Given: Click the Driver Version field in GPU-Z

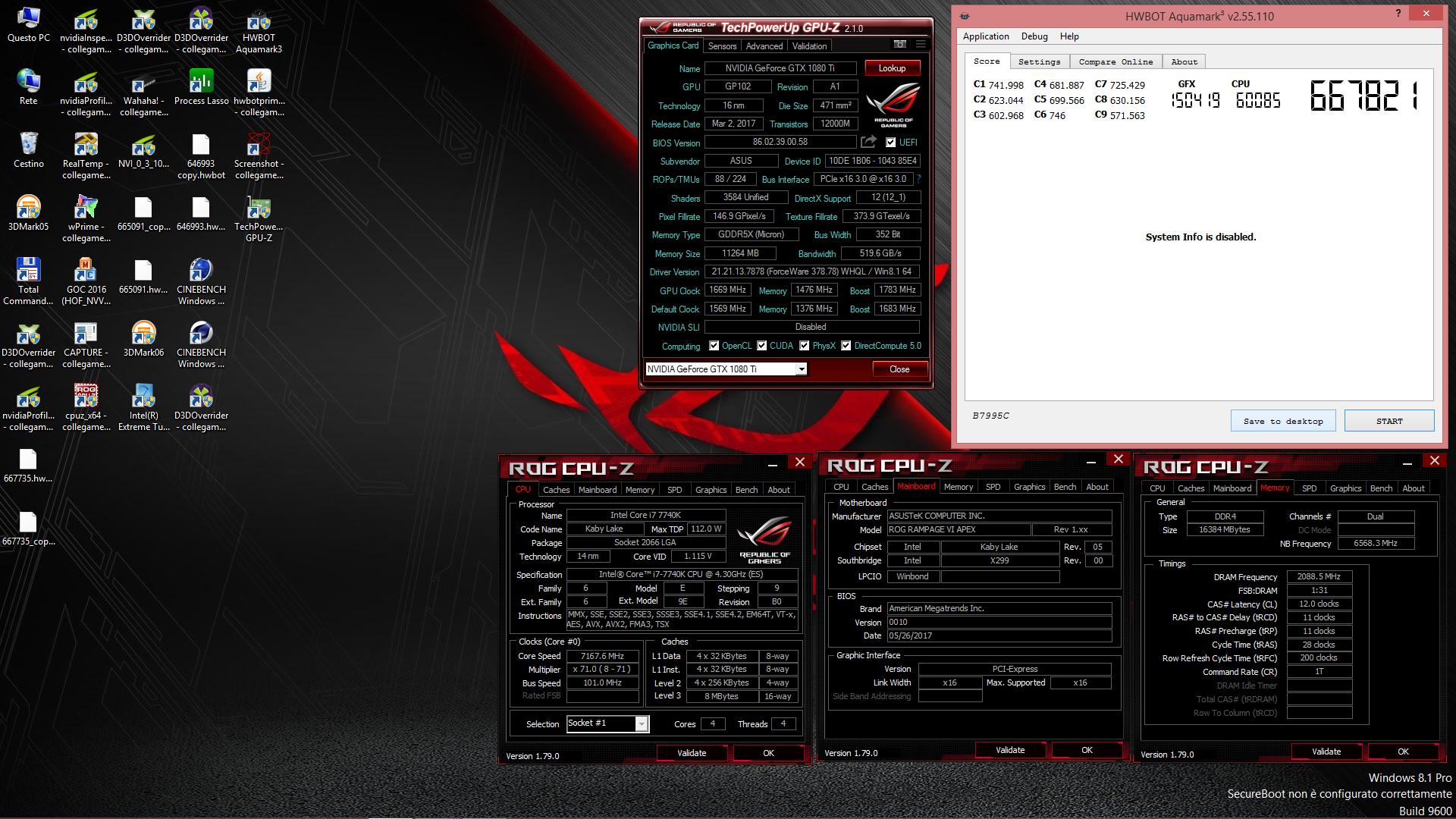Looking at the screenshot, I should pyautogui.click(x=812, y=271).
